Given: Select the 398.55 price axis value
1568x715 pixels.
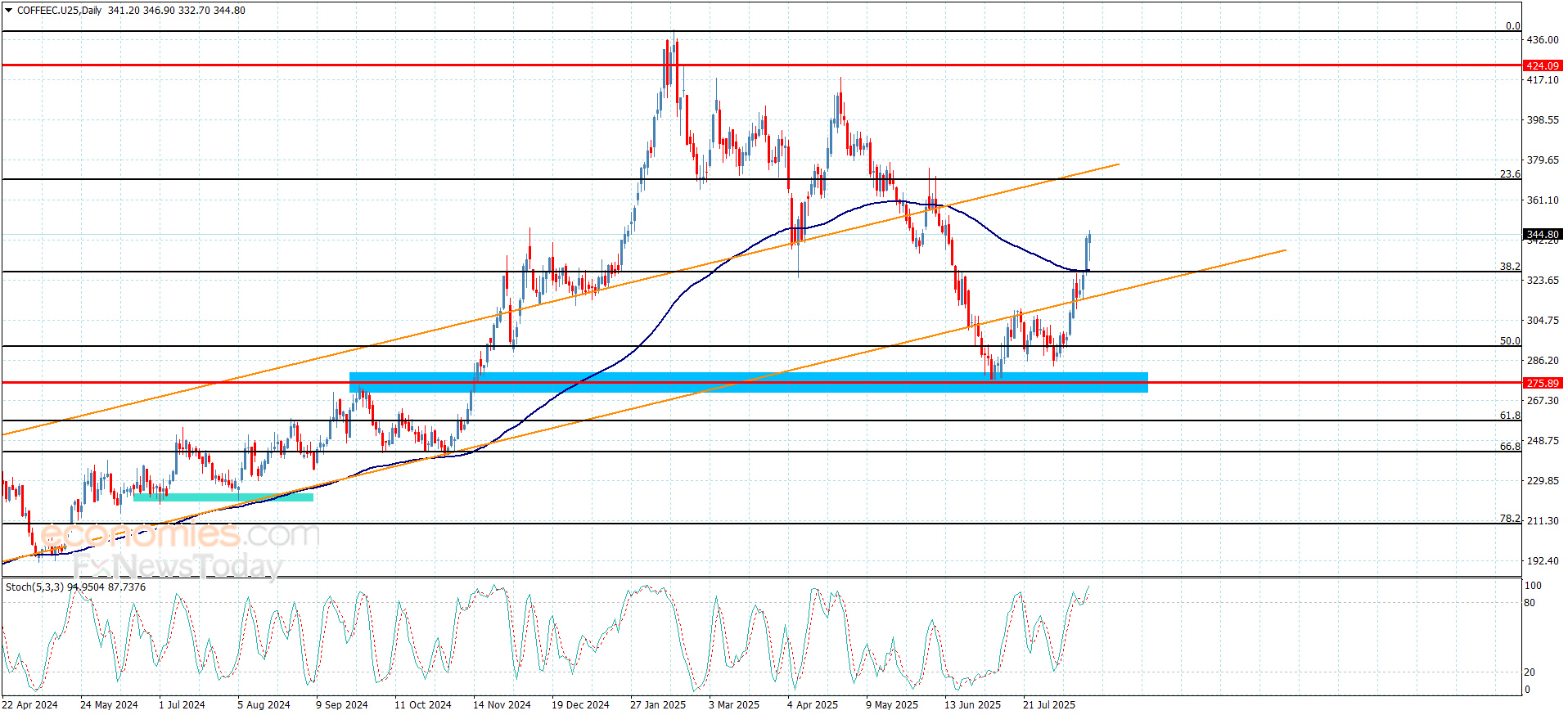Looking at the screenshot, I should [1543, 120].
